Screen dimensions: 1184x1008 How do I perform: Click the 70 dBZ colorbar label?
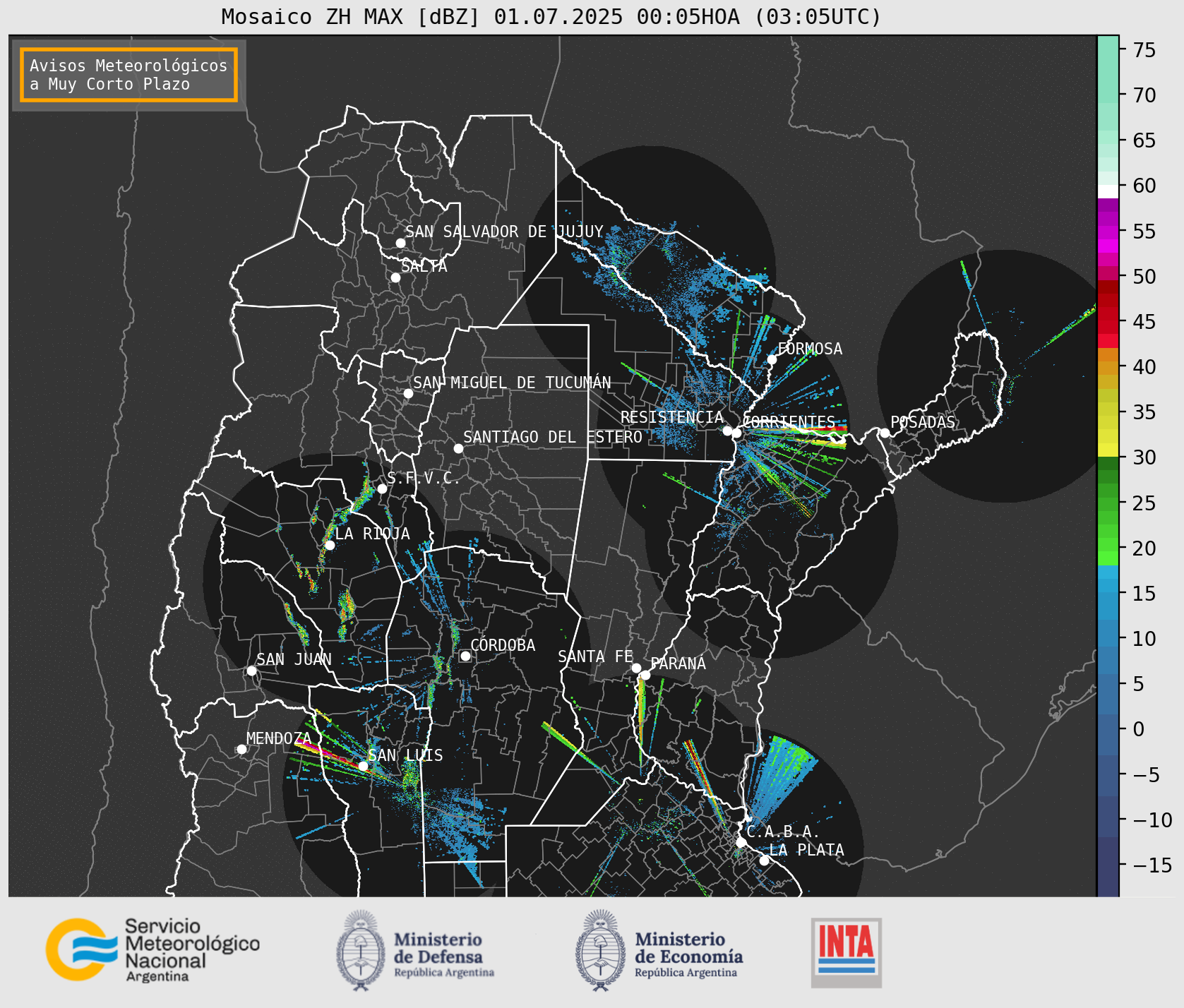[1144, 95]
